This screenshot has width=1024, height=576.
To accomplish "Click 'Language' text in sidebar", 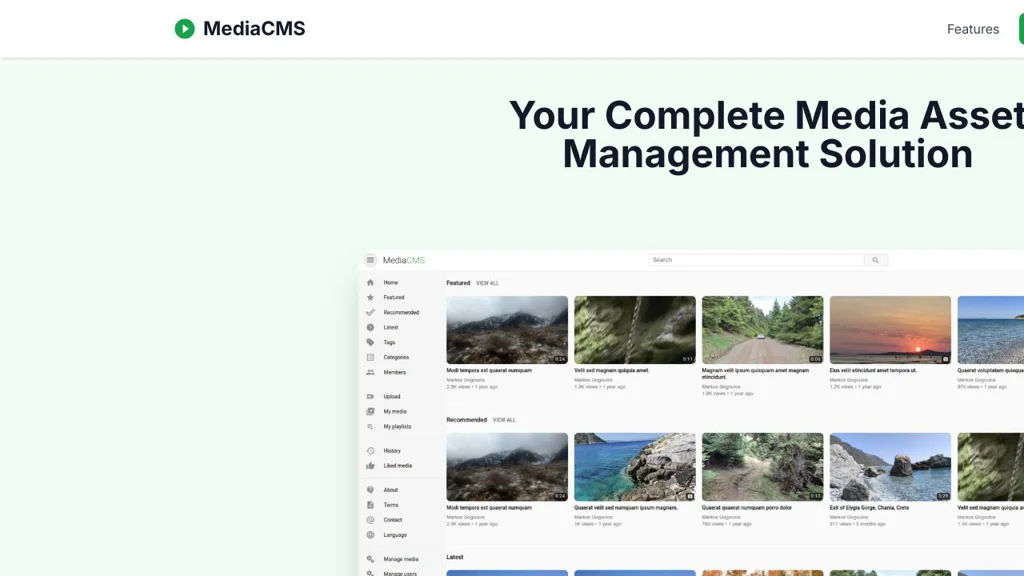I will tap(395, 536).
